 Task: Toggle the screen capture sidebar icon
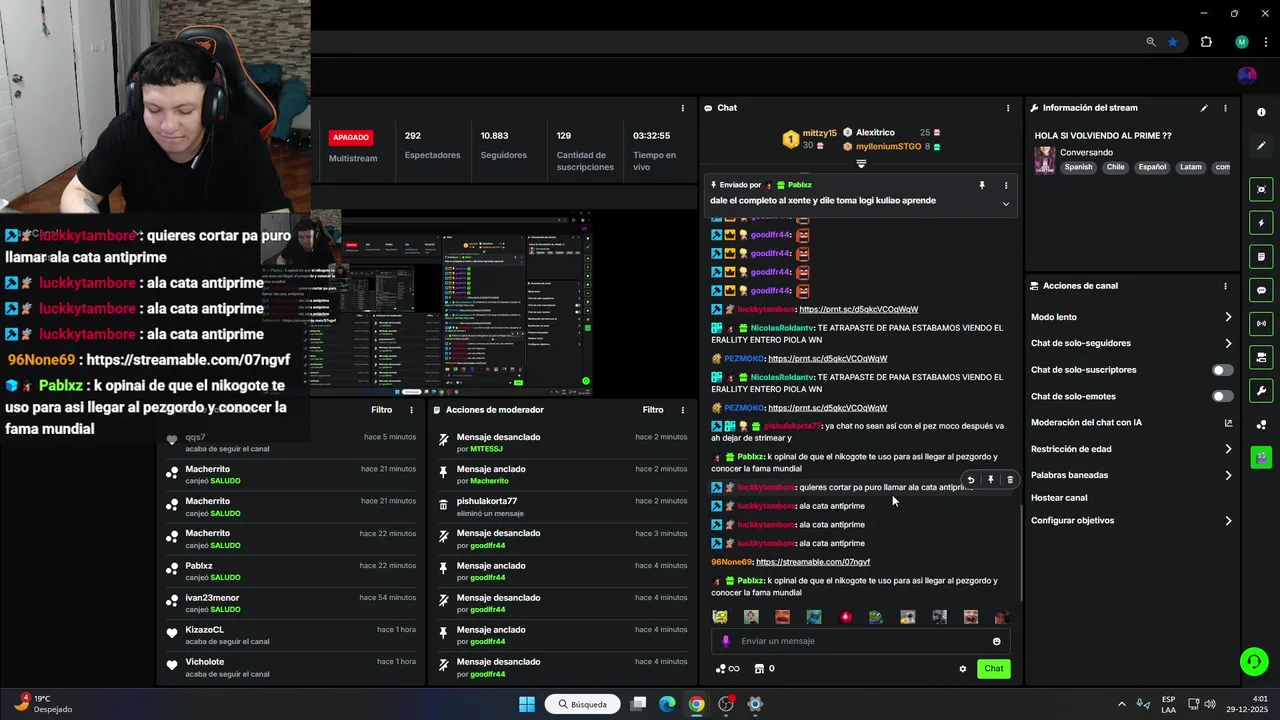coord(1261,190)
